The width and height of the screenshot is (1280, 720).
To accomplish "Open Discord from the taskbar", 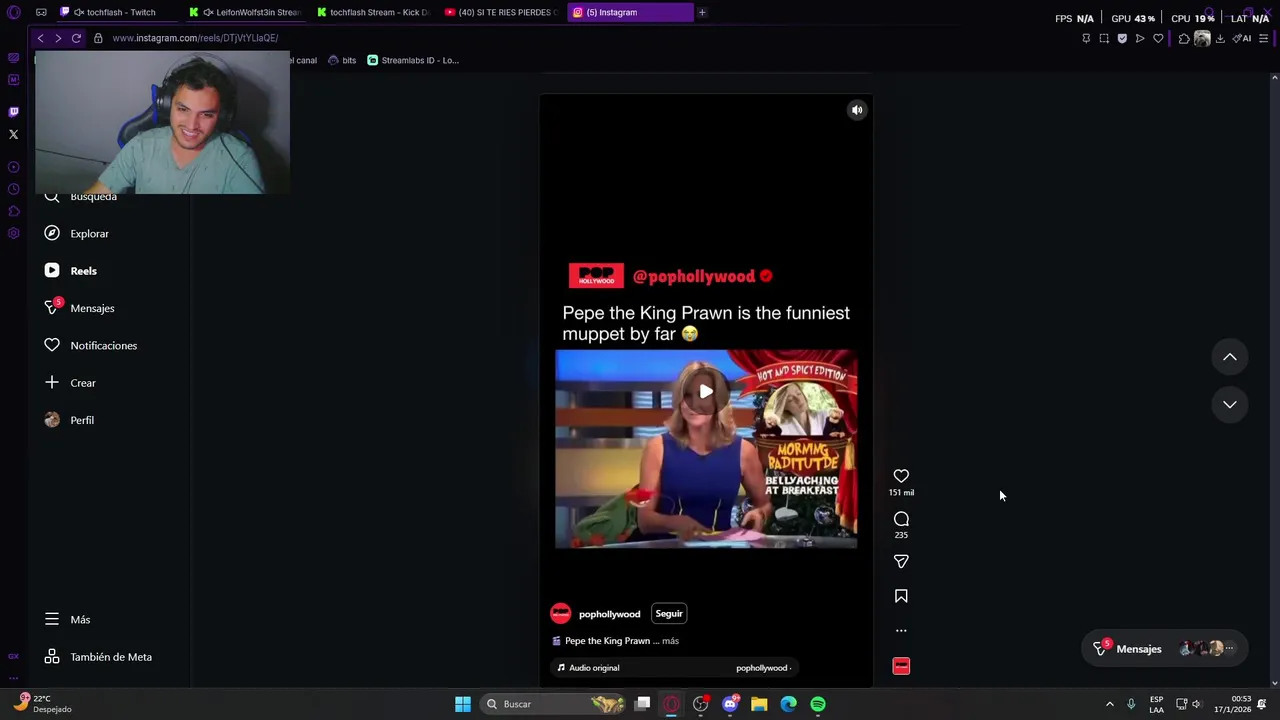I will pos(730,704).
